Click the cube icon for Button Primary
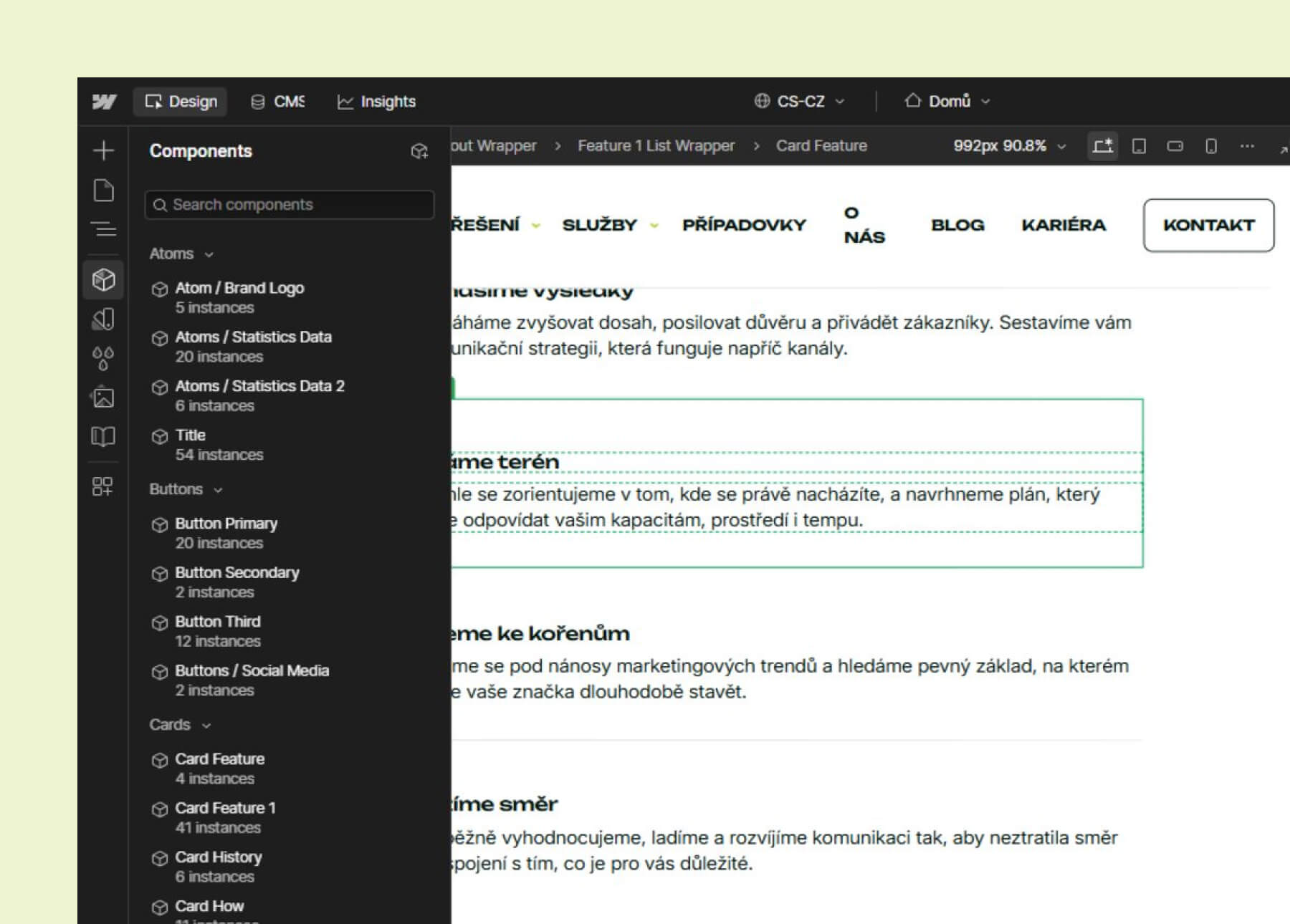The width and height of the screenshot is (1290, 924). click(x=159, y=525)
